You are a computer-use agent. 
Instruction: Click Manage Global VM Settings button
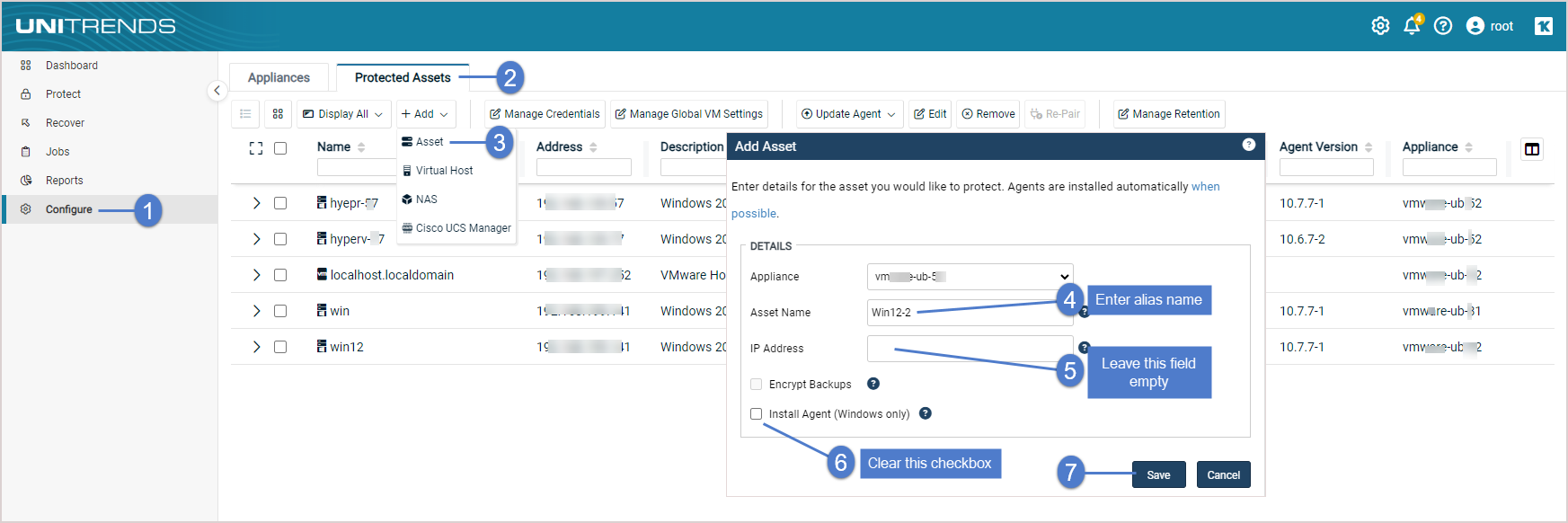coord(689,114)
